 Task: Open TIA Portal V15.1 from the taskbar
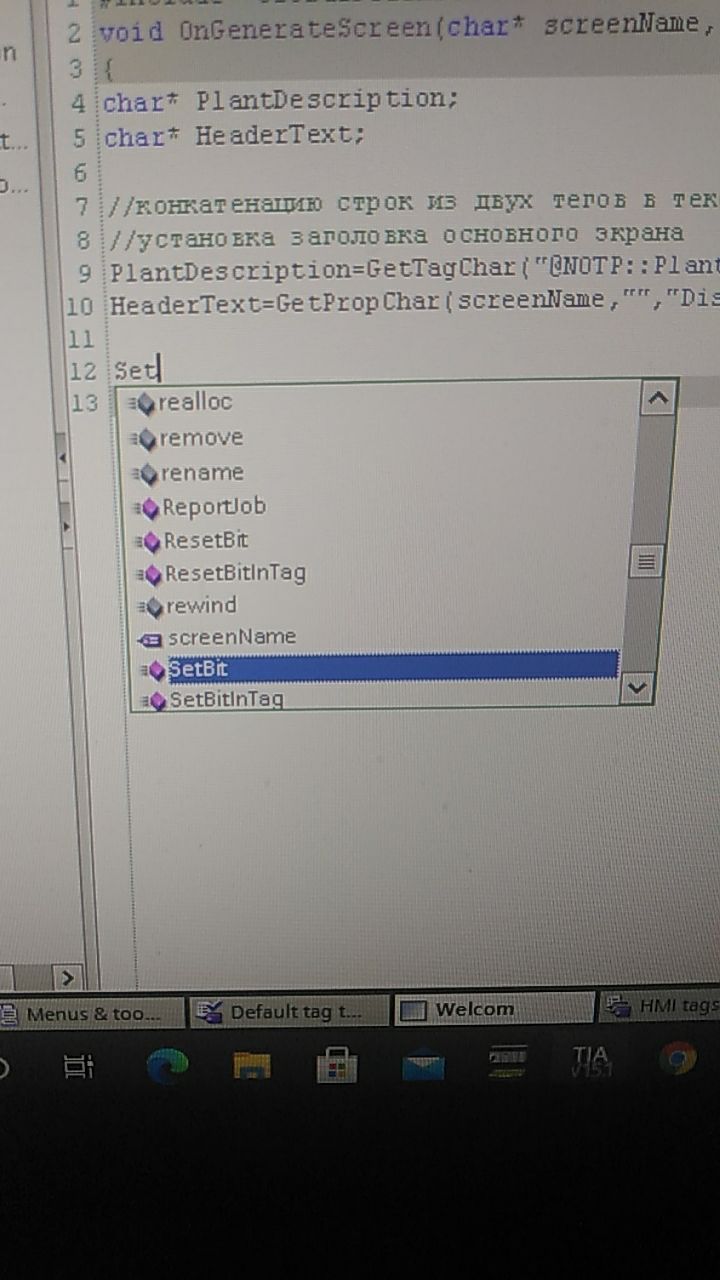point(589,1062)
